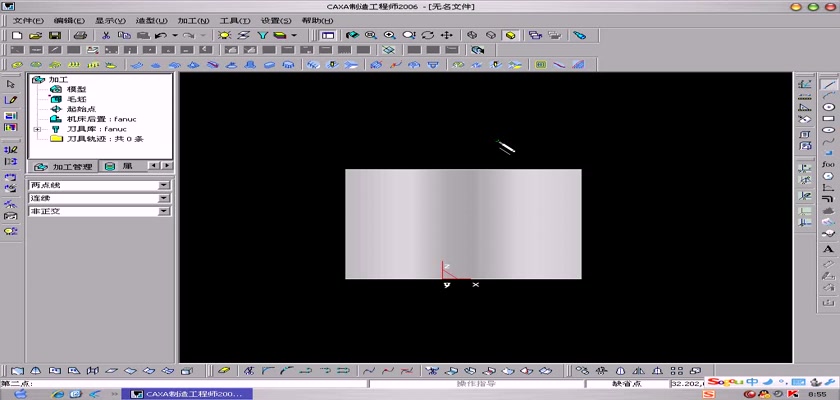This screenshot has height=400, width=840.
Task: Select the straight line drawing tool
Action: click(x=828, y=85)
